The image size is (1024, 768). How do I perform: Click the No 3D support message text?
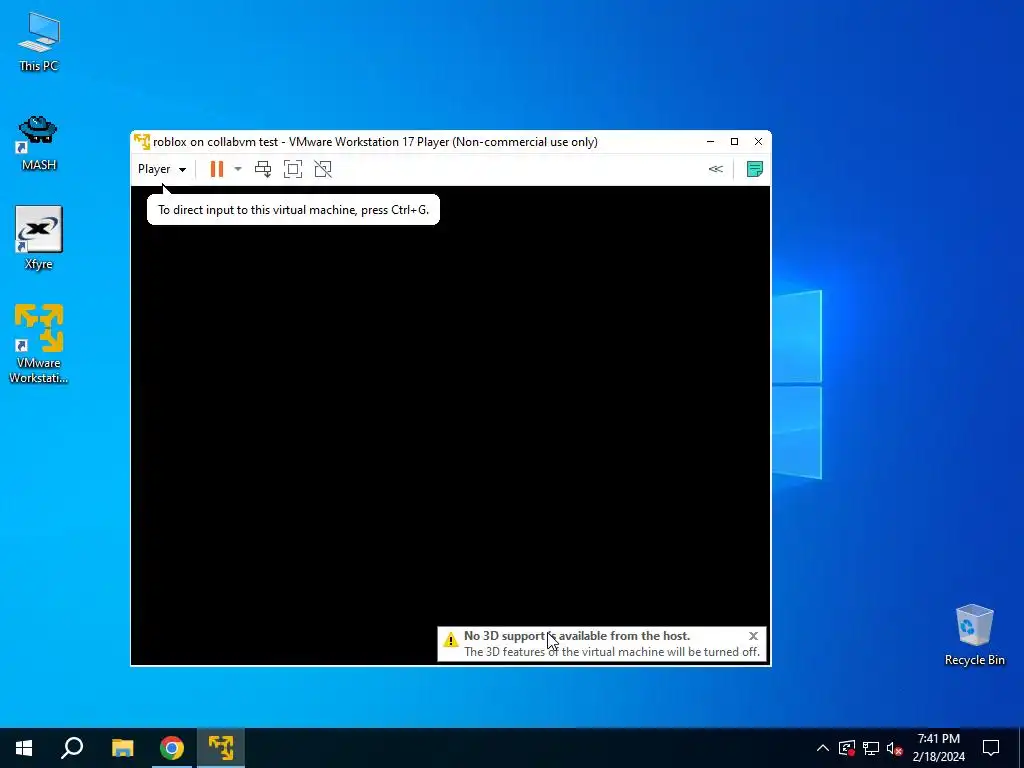coord(577,635)
